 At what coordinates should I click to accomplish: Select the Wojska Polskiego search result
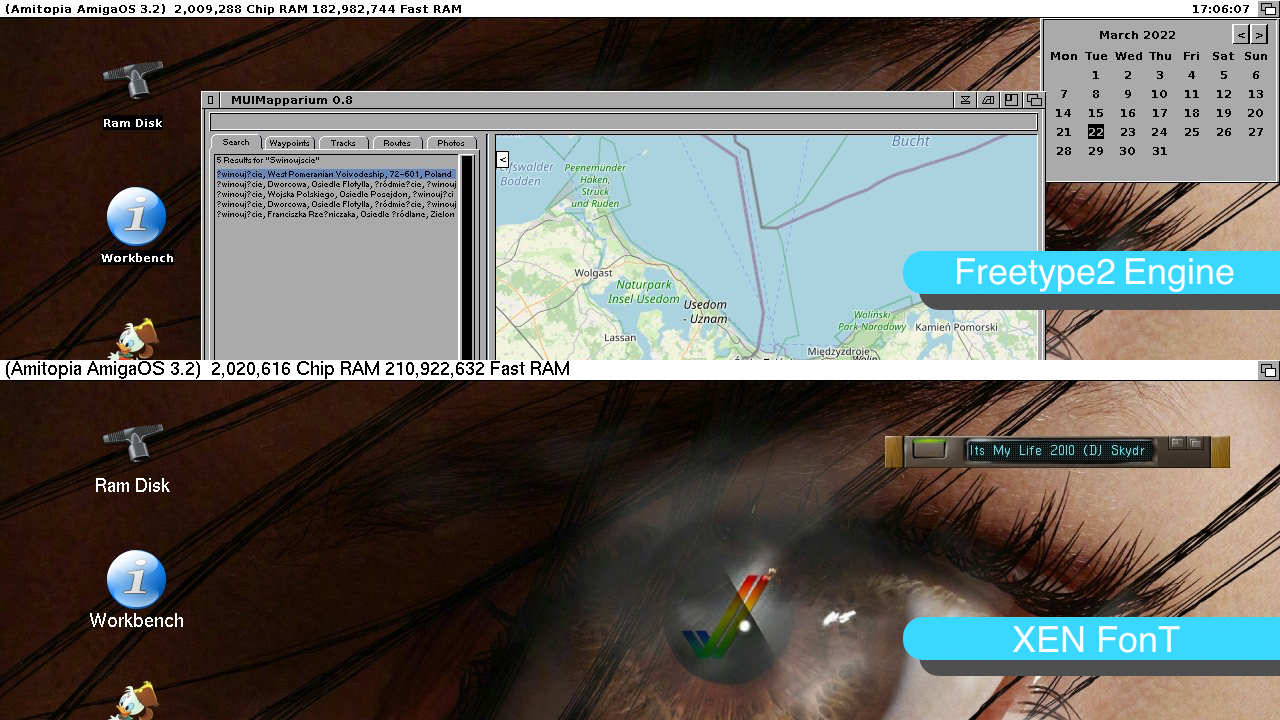point(335,194)
